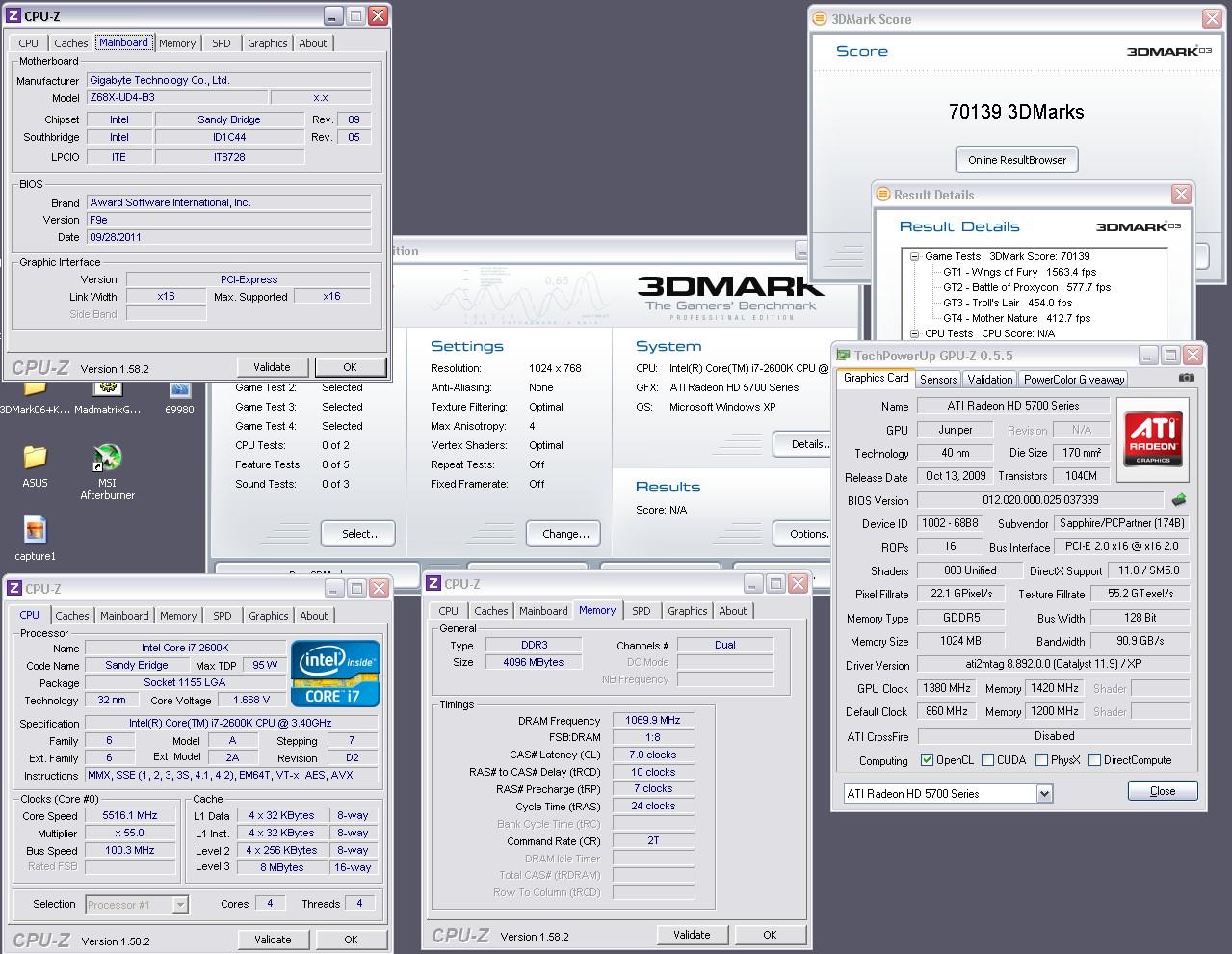The width and height of the screenshot is (1232, 954).
Task: Click the Core Voltage 1.668 V field
Action: coord(251,701)
